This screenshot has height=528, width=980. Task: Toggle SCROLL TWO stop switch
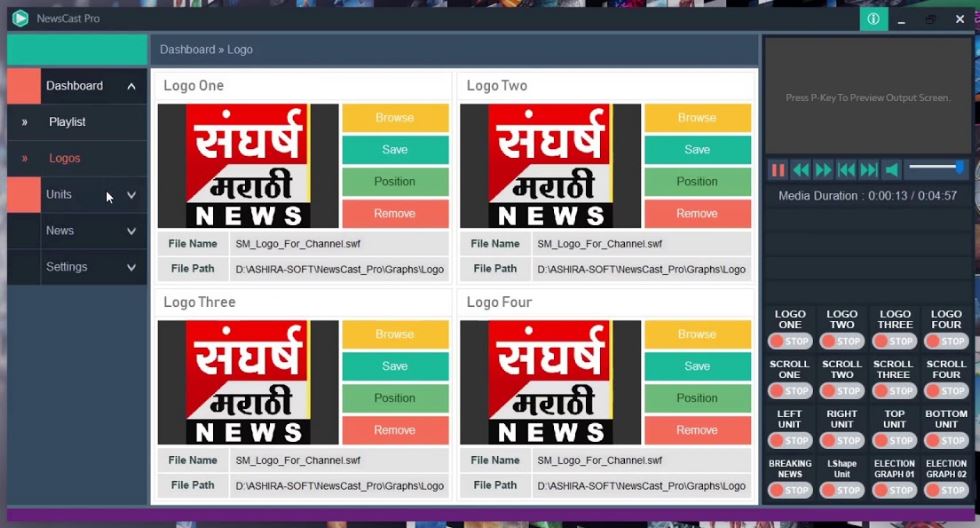point(842,391)
